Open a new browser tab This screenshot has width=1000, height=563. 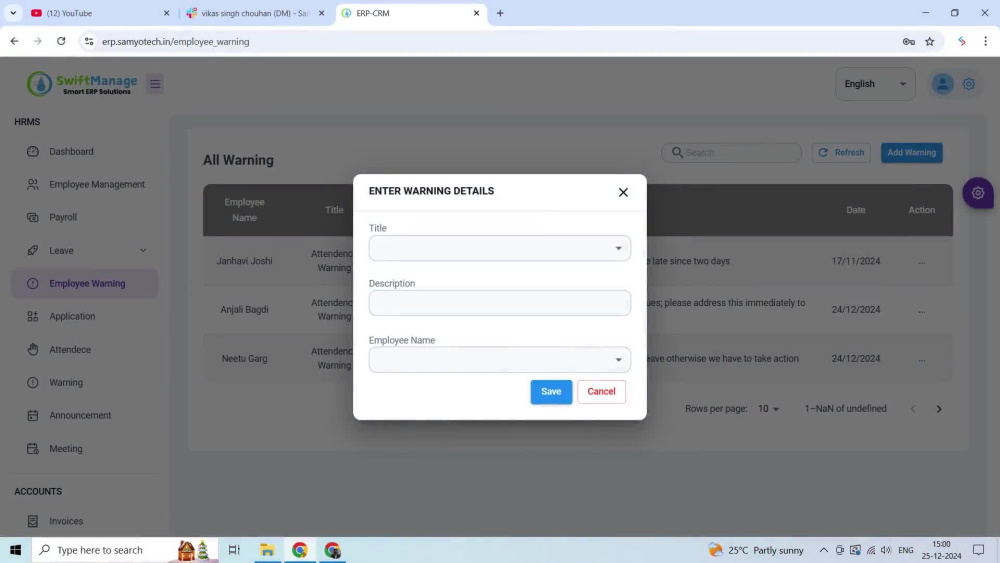tap(500, 13)
